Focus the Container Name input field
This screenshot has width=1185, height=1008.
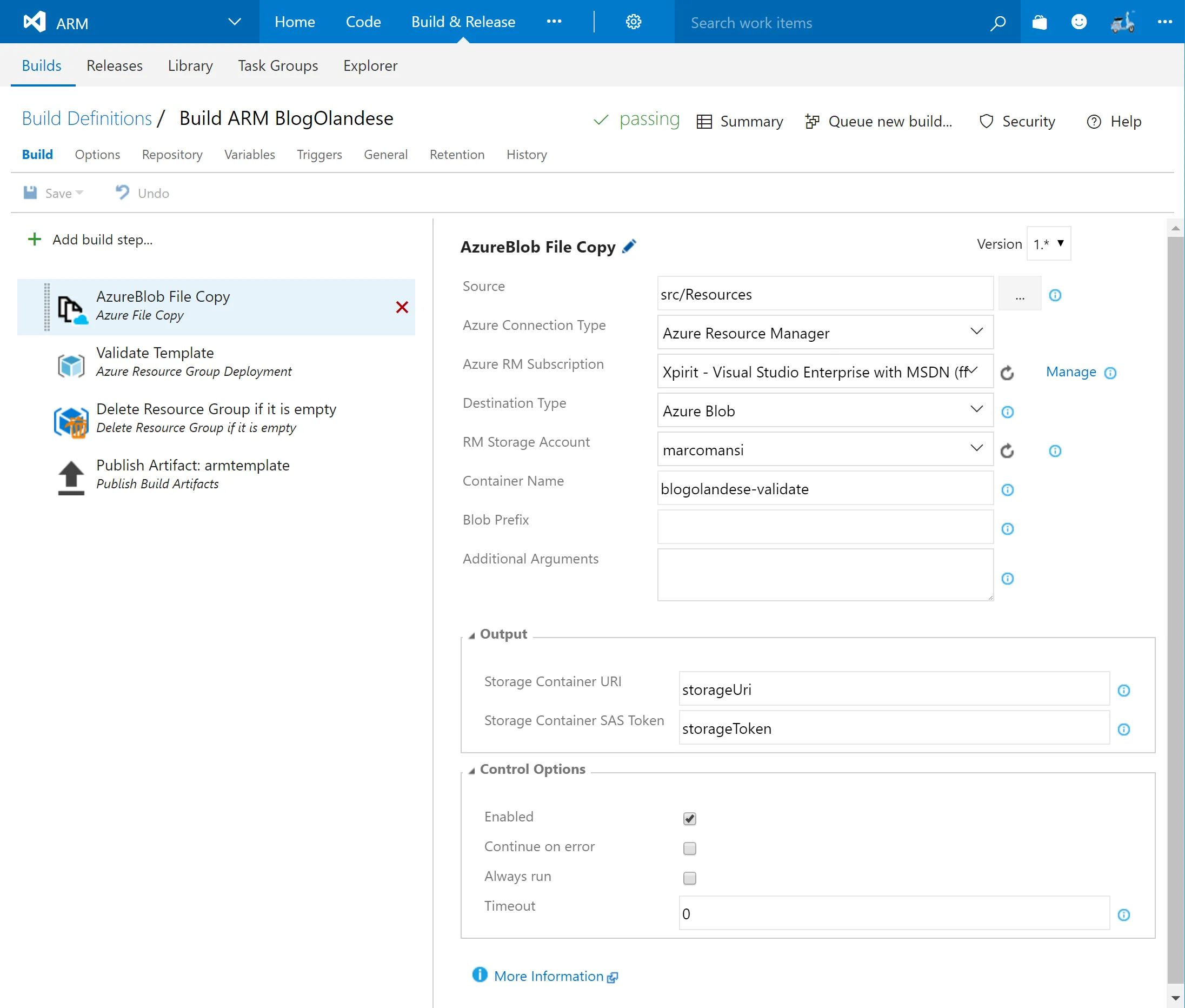click(x=824, y=488)
